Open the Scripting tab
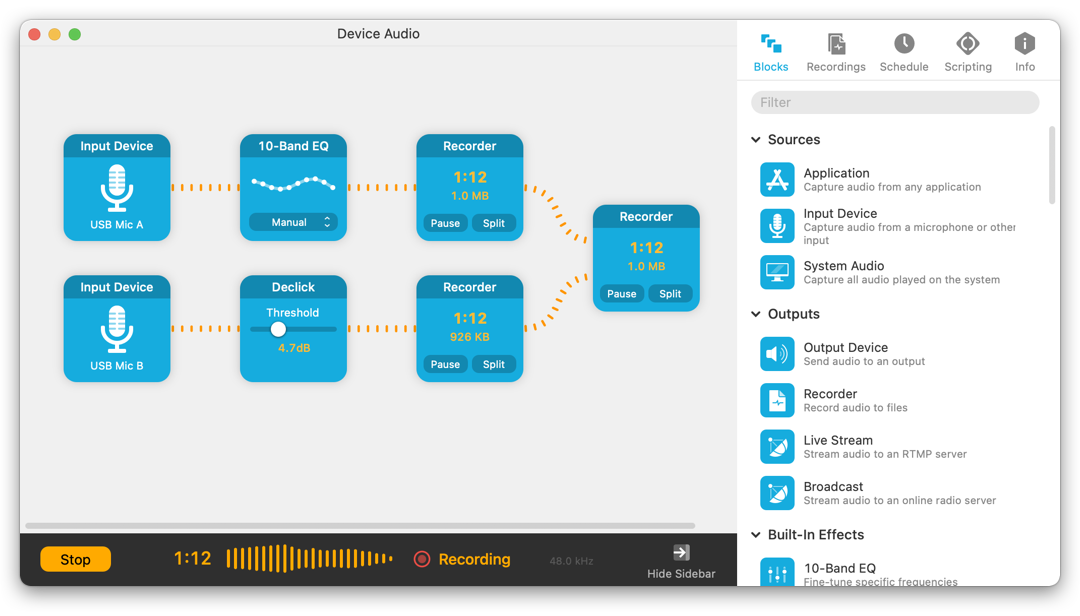Image resolution: width=1080 pixels, height=616 pixels. pyautogui.click(x=968, y=52)
